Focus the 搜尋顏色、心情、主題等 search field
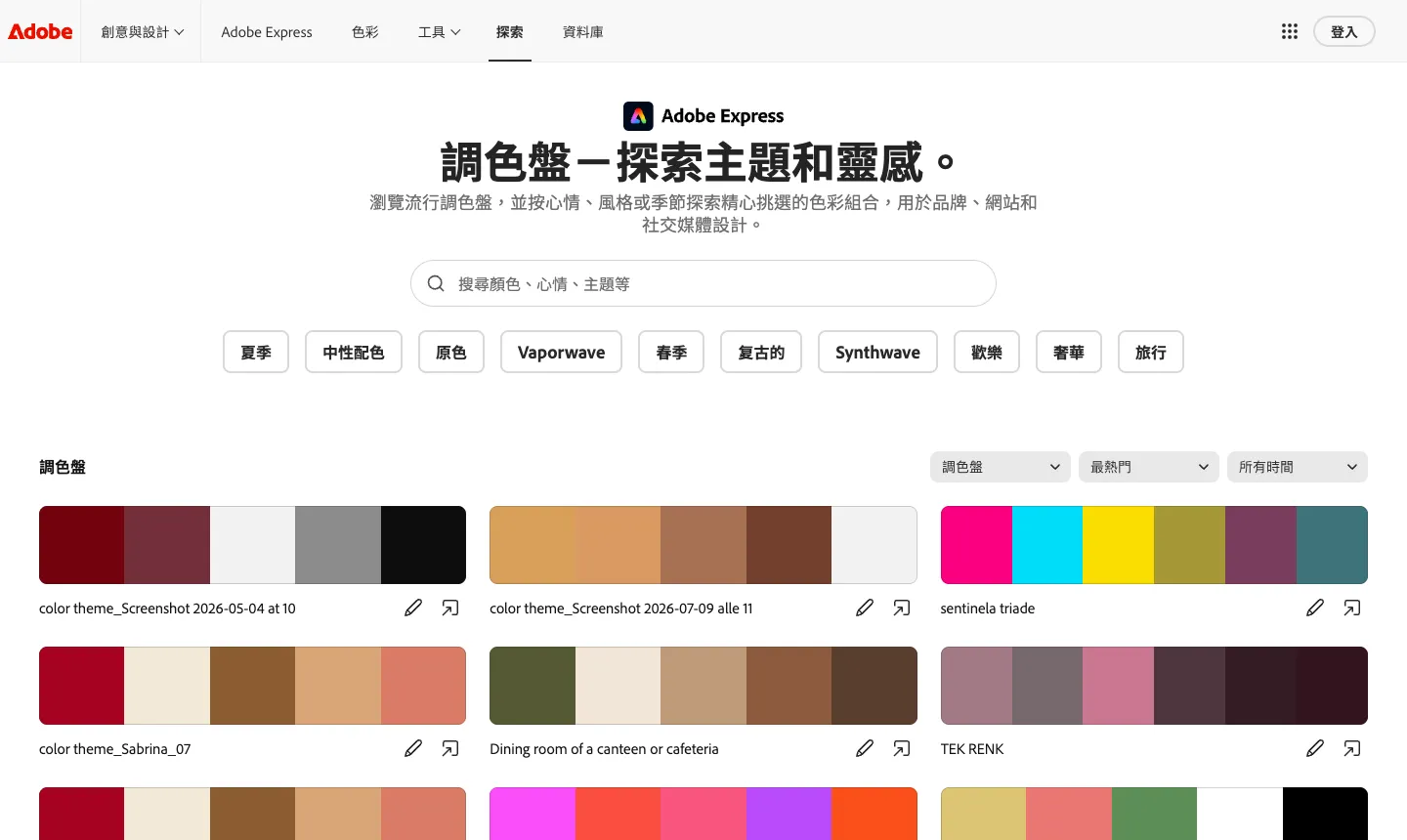This screenshot has height=840, width=1407. coord(703,283)
